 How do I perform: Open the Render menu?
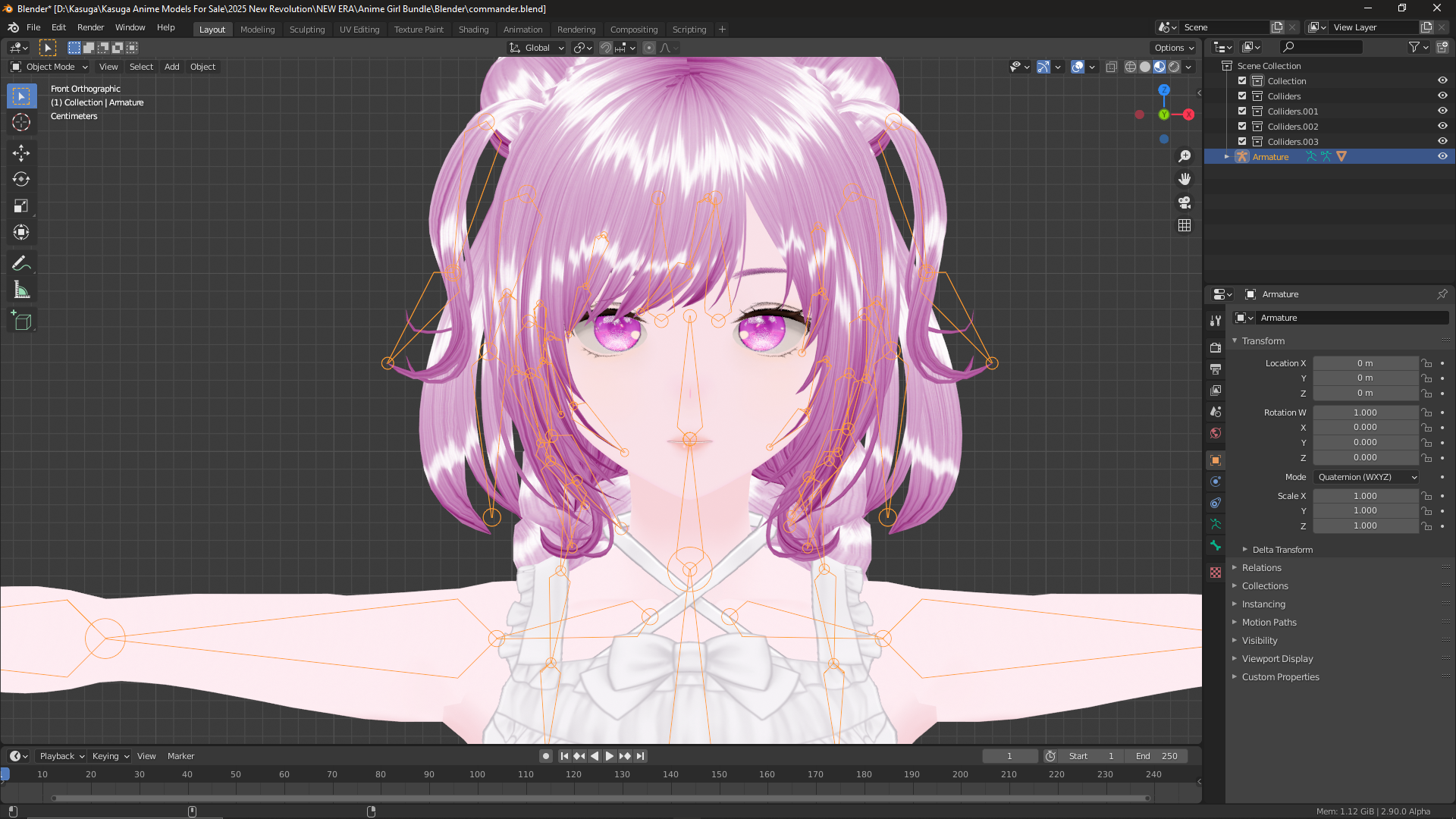(90, 27)
